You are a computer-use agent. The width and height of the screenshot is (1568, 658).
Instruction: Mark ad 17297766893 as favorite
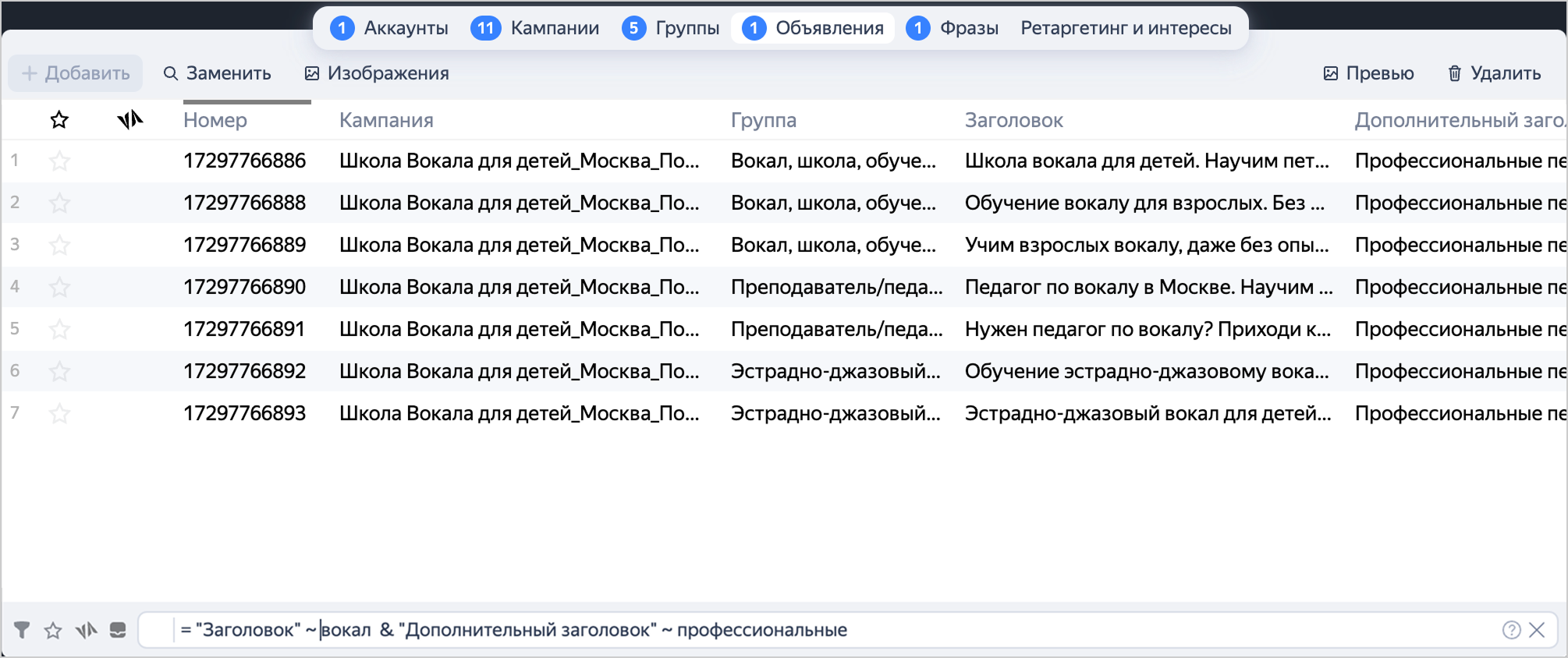[59, 414]
